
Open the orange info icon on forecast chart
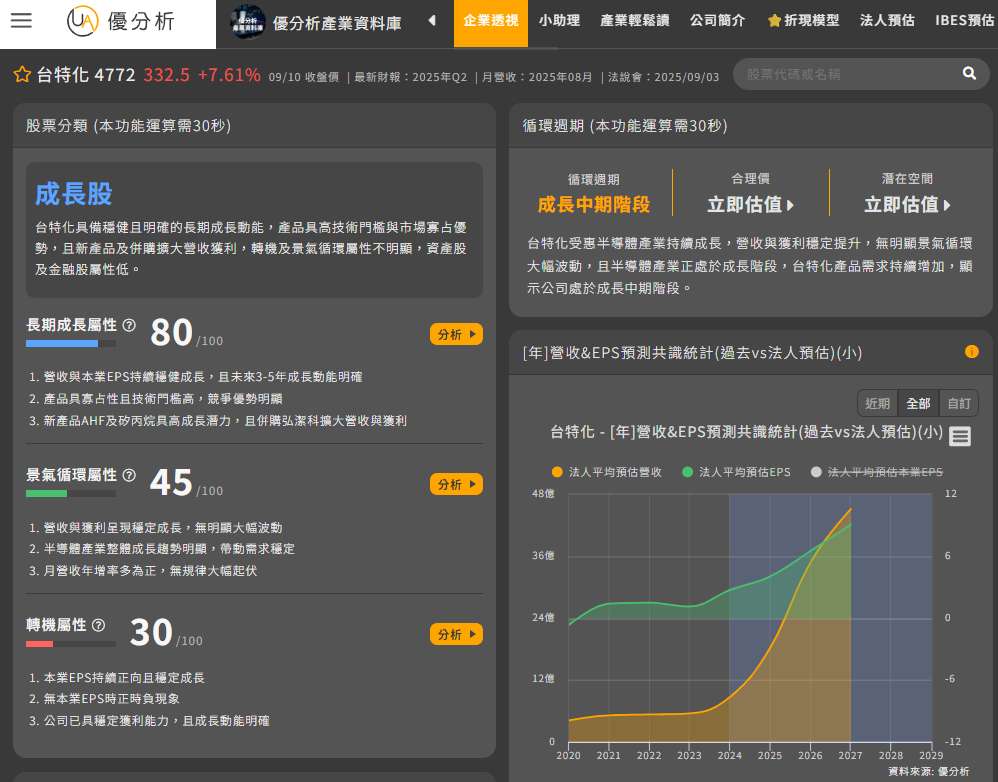(x=971, y=351)
